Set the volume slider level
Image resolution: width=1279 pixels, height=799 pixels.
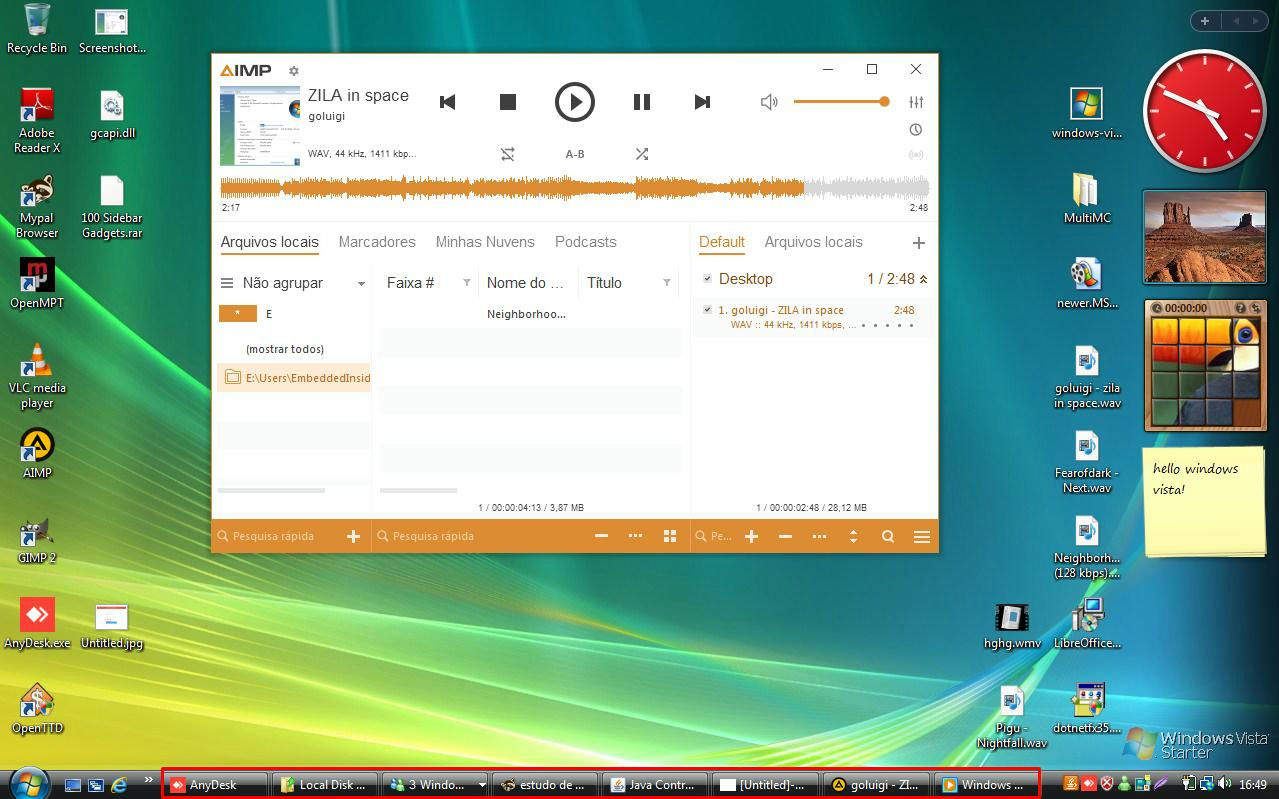pos(842,101)
